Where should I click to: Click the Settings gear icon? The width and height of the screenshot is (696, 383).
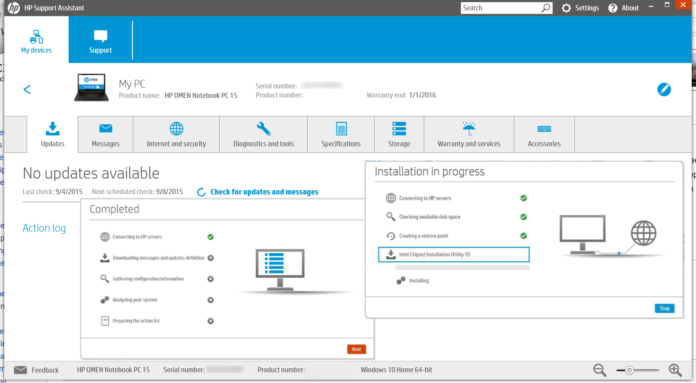[x=566, y=8]
